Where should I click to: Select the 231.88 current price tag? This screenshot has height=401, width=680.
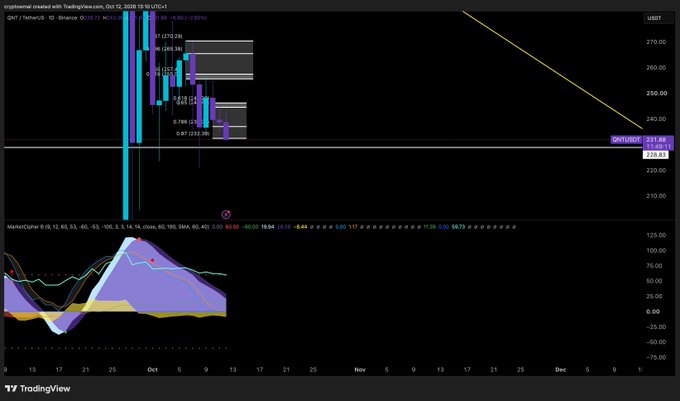point(656,140)
